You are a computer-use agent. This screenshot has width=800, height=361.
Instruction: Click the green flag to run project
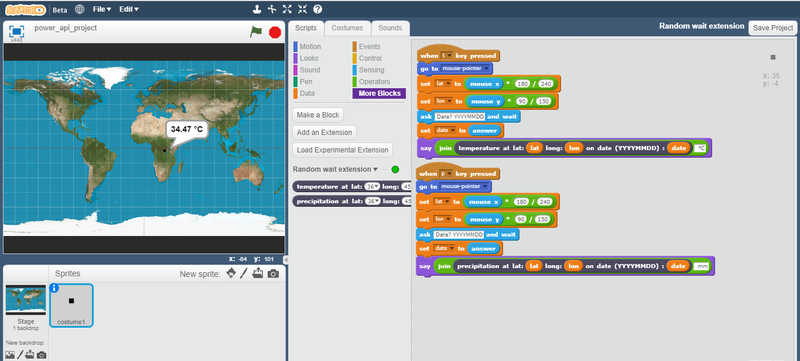[256, 32]
